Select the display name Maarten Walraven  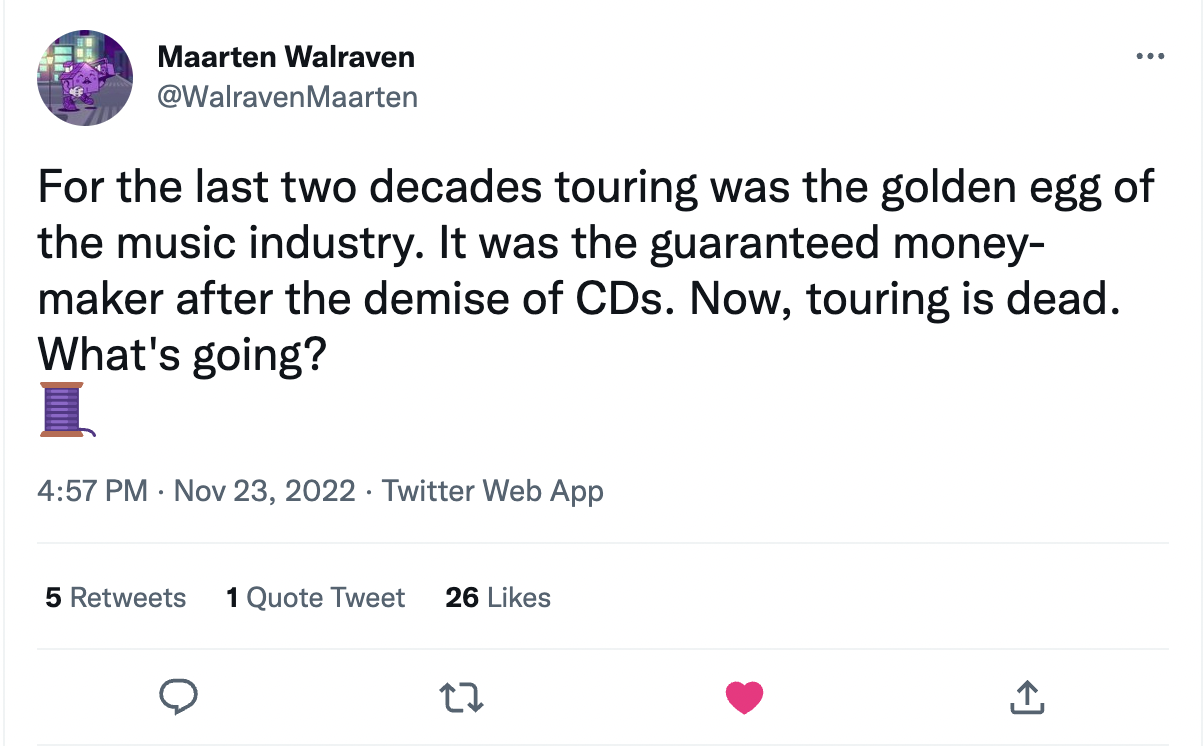coord(286,56)
